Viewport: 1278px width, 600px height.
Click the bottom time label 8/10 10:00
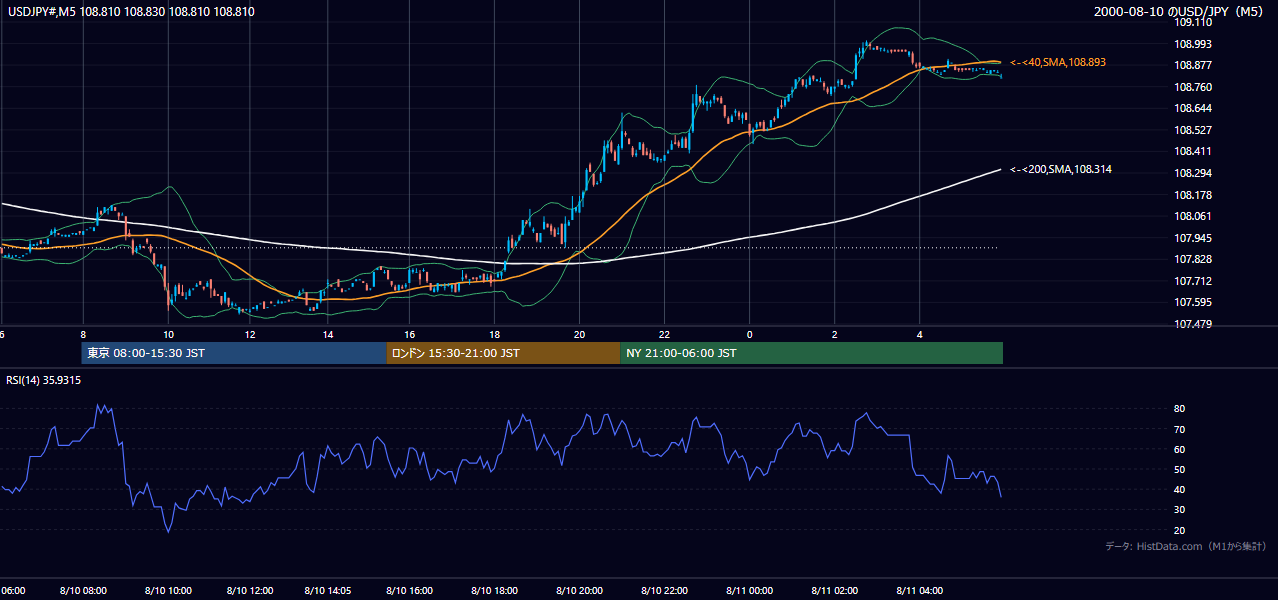click(168, 590)
